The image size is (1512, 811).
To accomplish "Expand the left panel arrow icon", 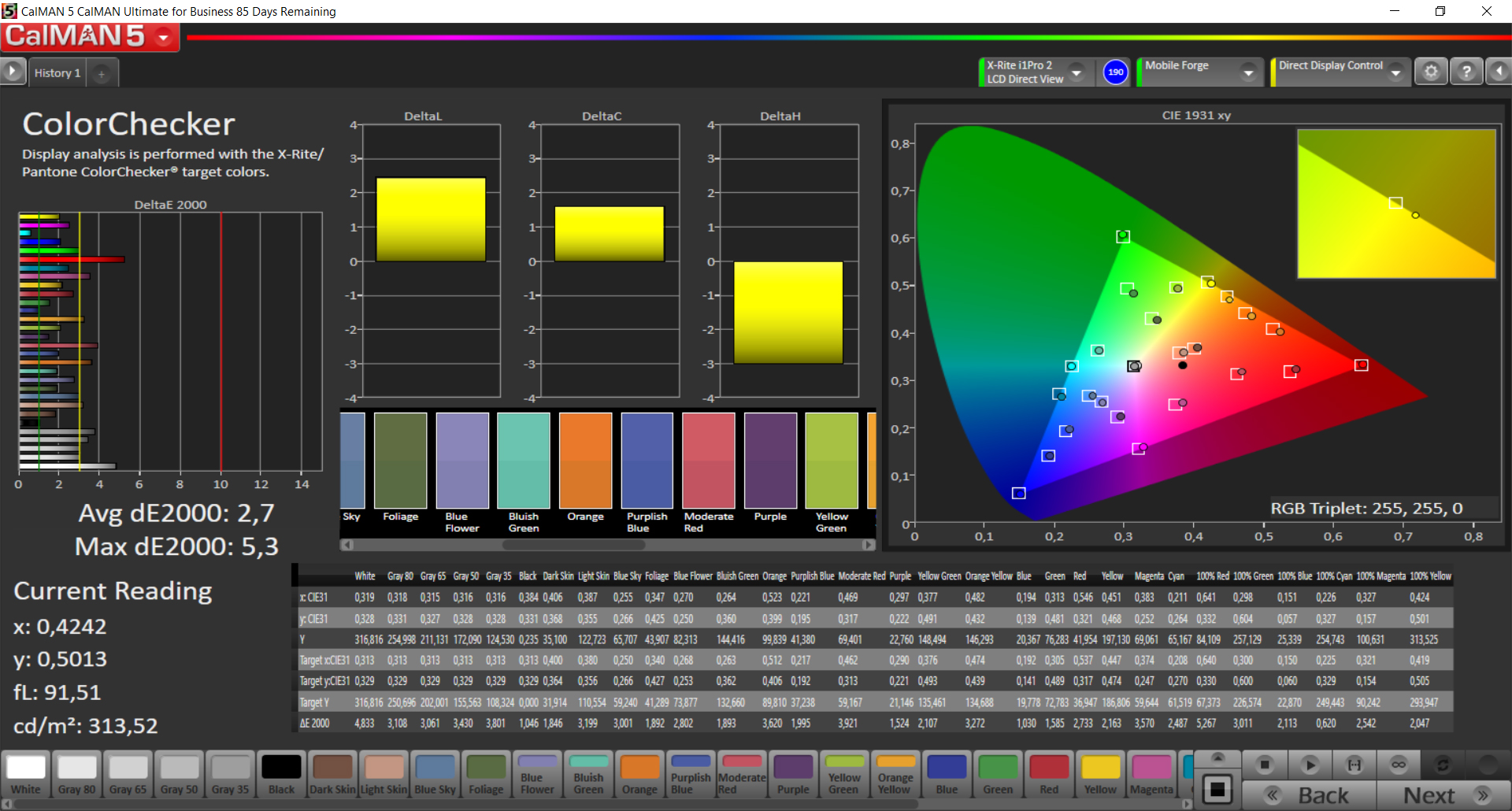I will pyautogui.click(x=12, y=72).
